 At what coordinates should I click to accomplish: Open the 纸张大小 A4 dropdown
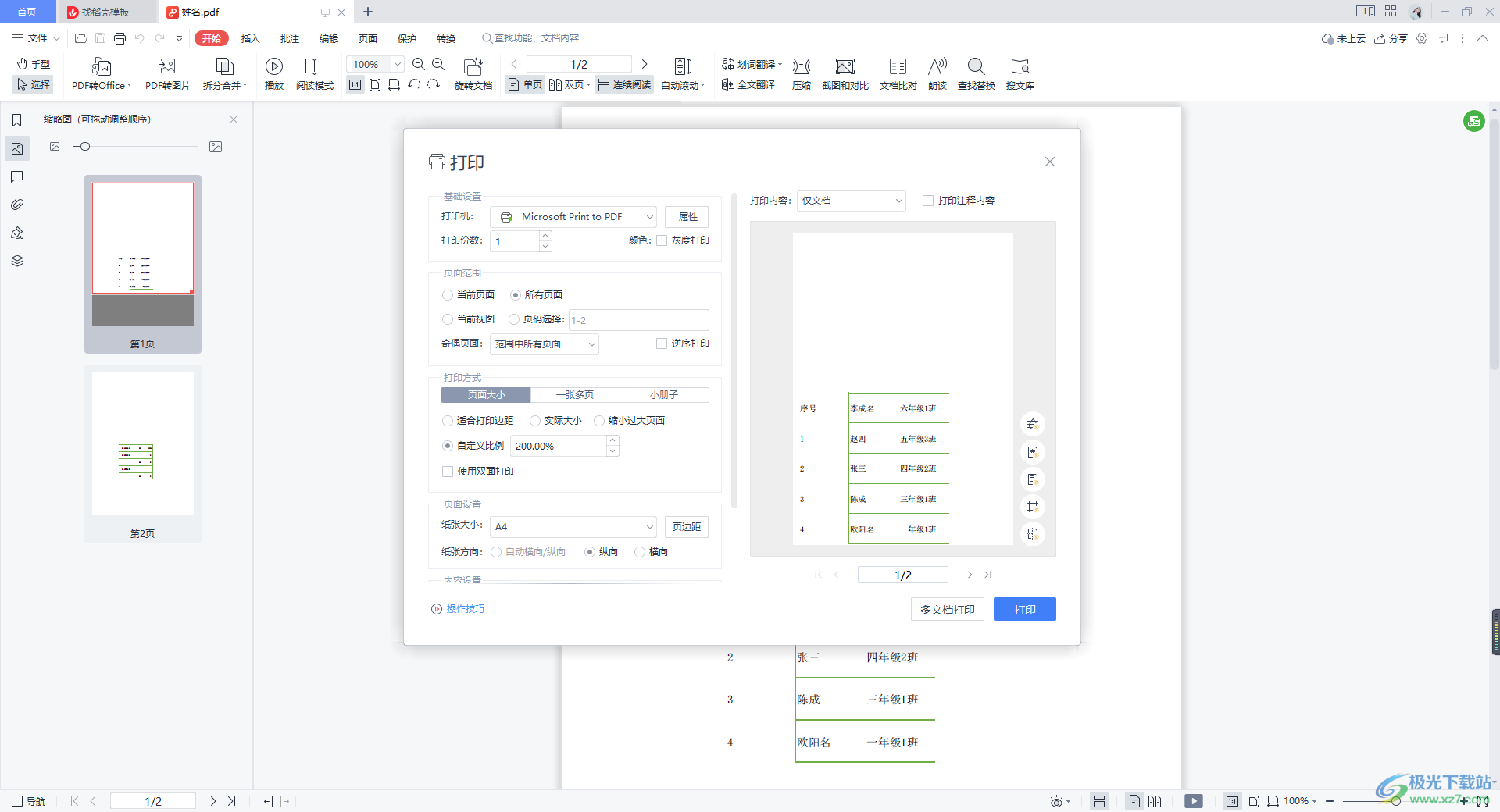(x=573, y=527)
